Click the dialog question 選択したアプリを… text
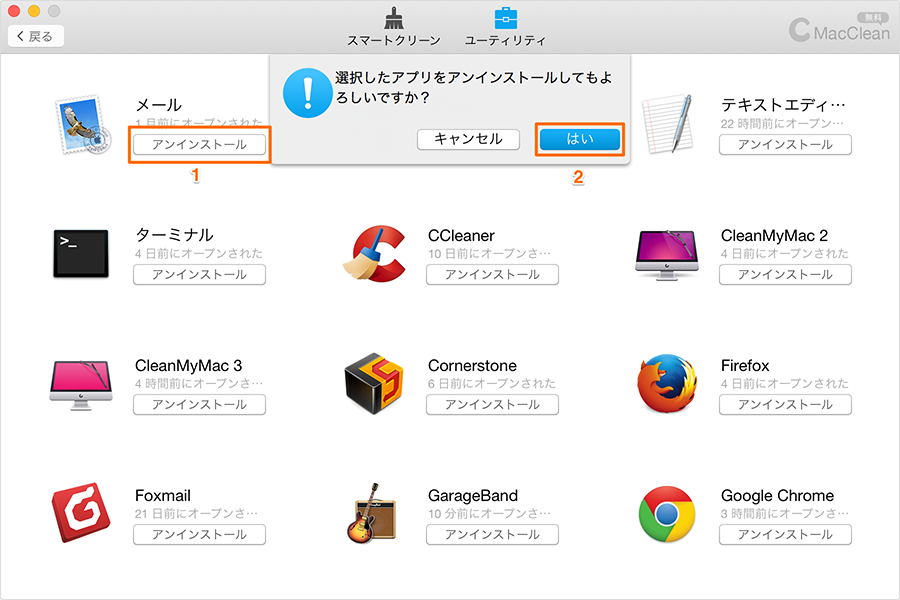Viewport: 900px width, 600px height. (x=474, y=87)
